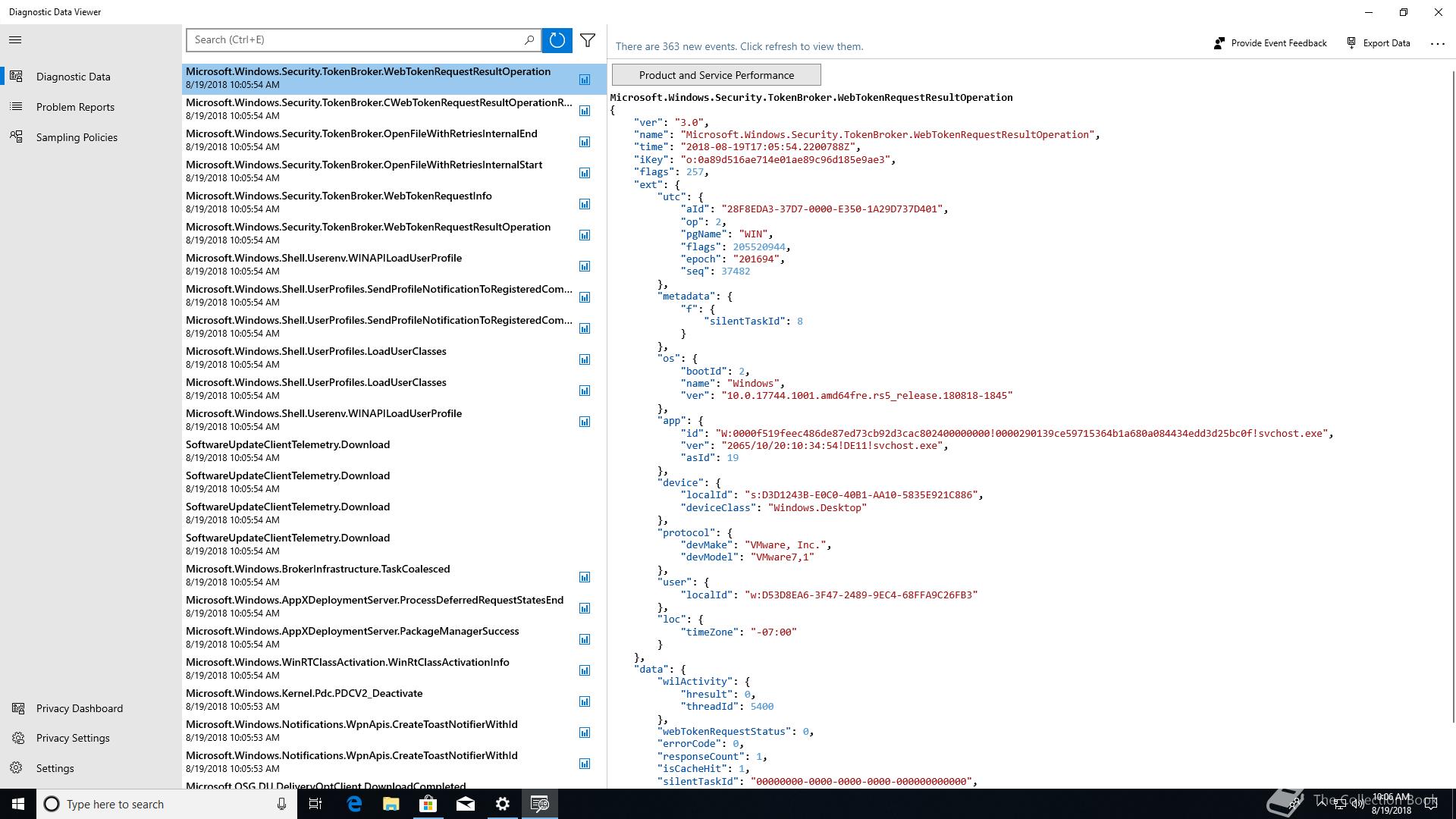Click the "VMware7,1" devModel value
The width and height of the screenshot is (1456, 819).
782,557
